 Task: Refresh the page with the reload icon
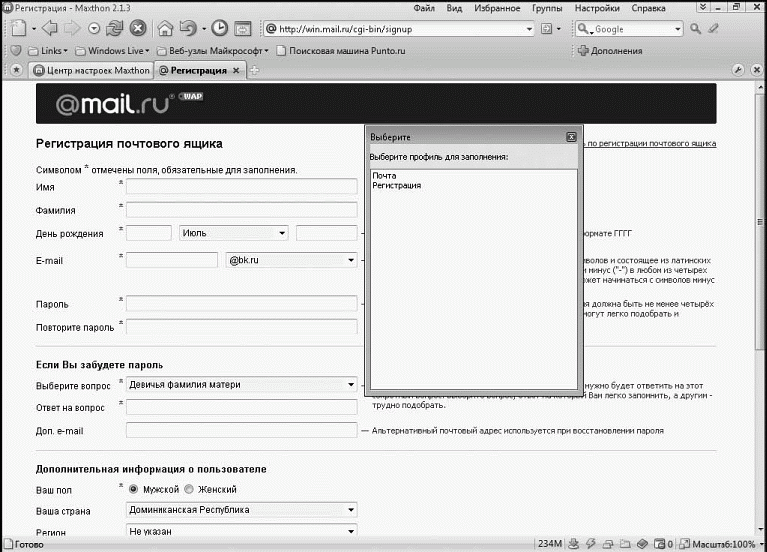(x=114, y=29)
